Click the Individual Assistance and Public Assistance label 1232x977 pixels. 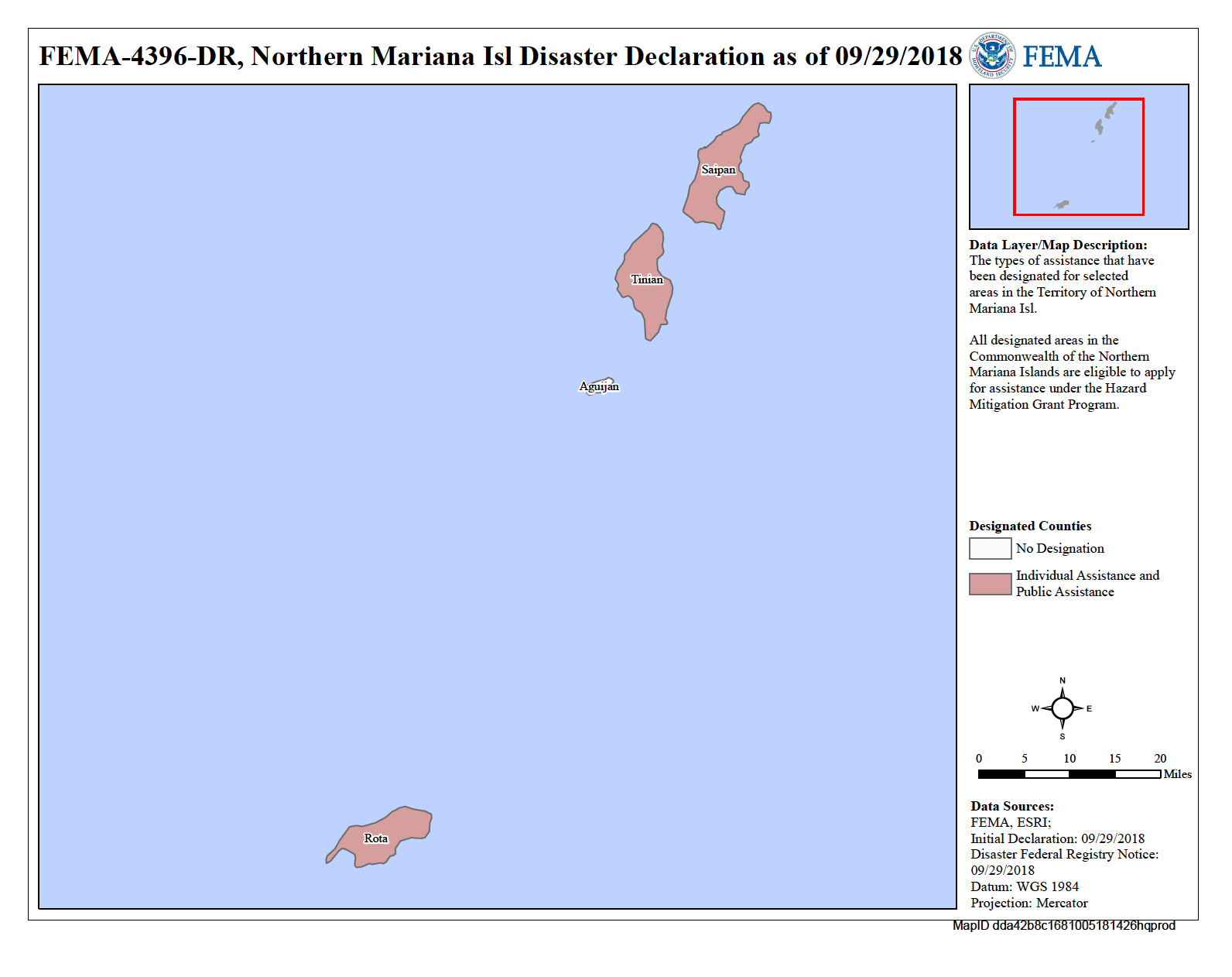1087,583
